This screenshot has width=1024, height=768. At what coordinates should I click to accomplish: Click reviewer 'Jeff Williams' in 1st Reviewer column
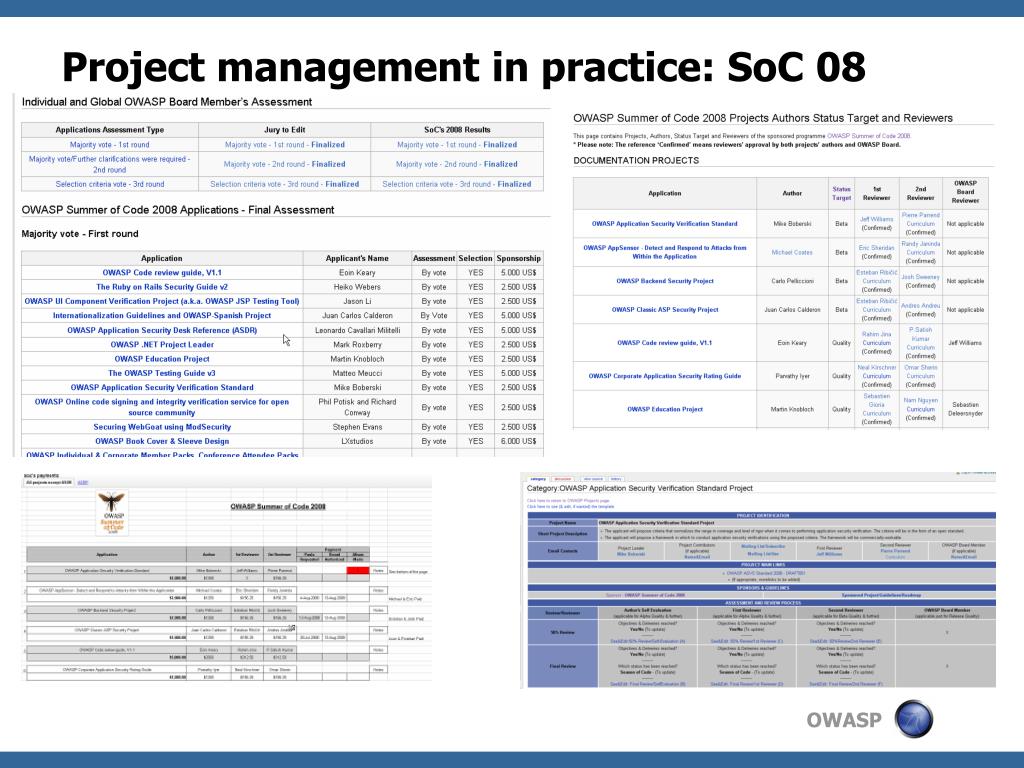point(876,219)
